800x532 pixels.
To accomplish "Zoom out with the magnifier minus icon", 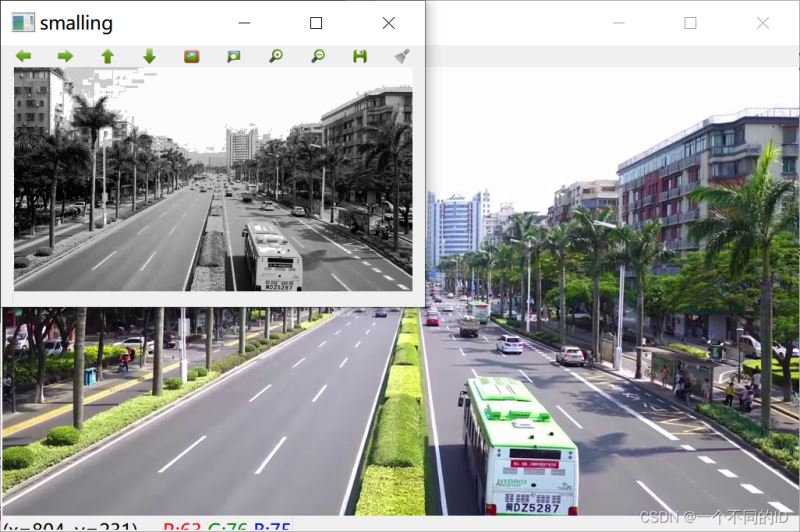I will pos(317,56).
